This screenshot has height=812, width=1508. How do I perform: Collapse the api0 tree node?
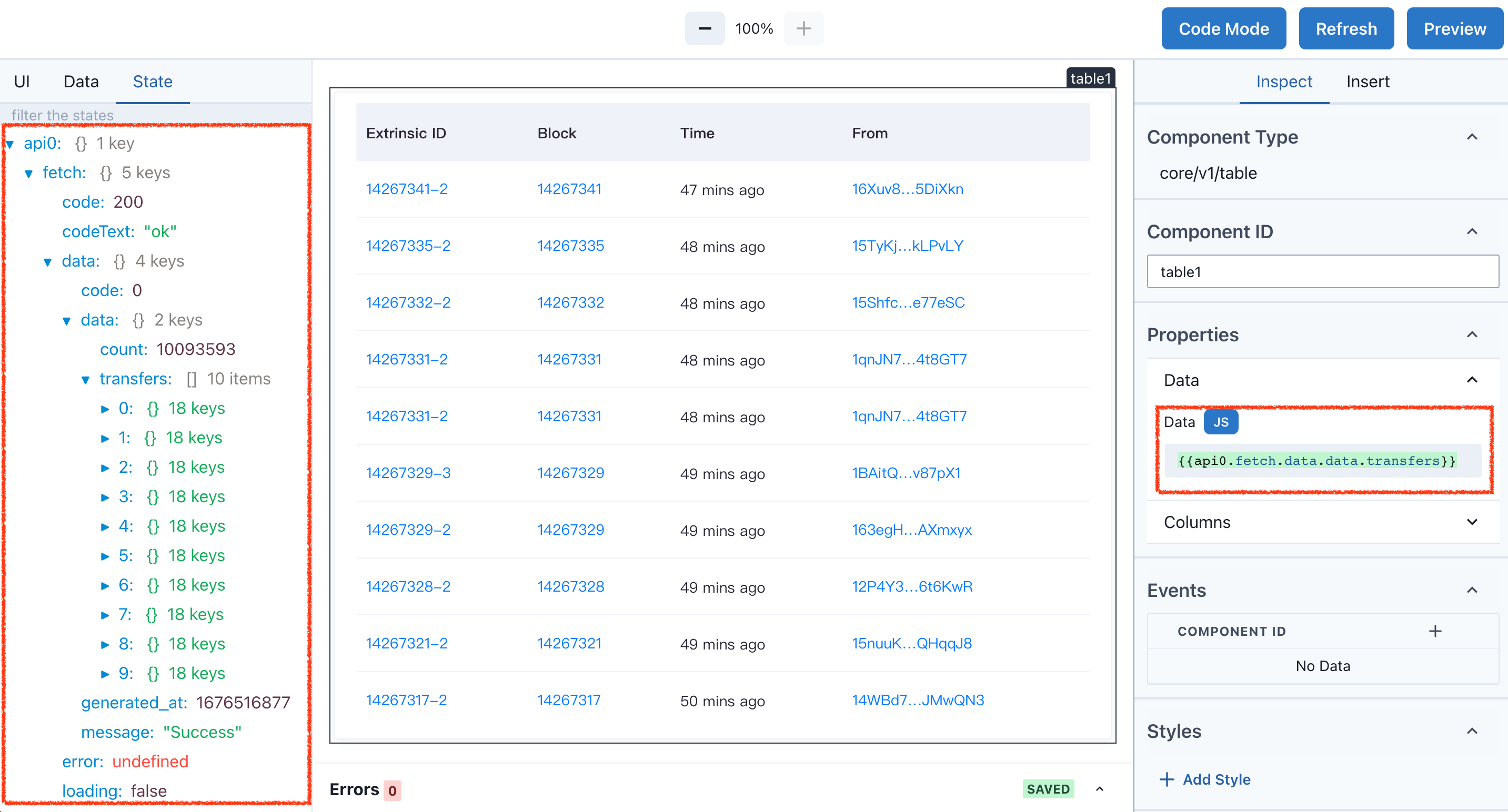click(x=10, y=144)
